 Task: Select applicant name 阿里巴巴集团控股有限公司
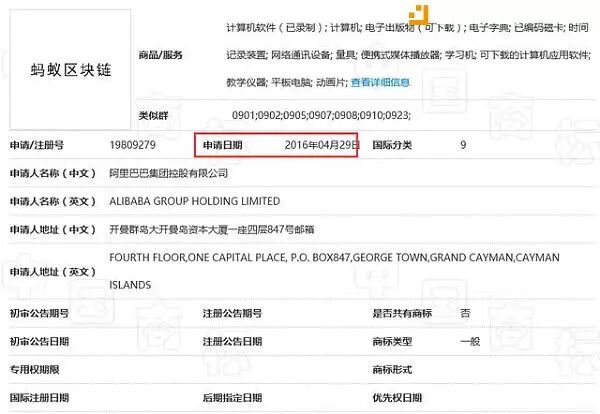point(168,173)
